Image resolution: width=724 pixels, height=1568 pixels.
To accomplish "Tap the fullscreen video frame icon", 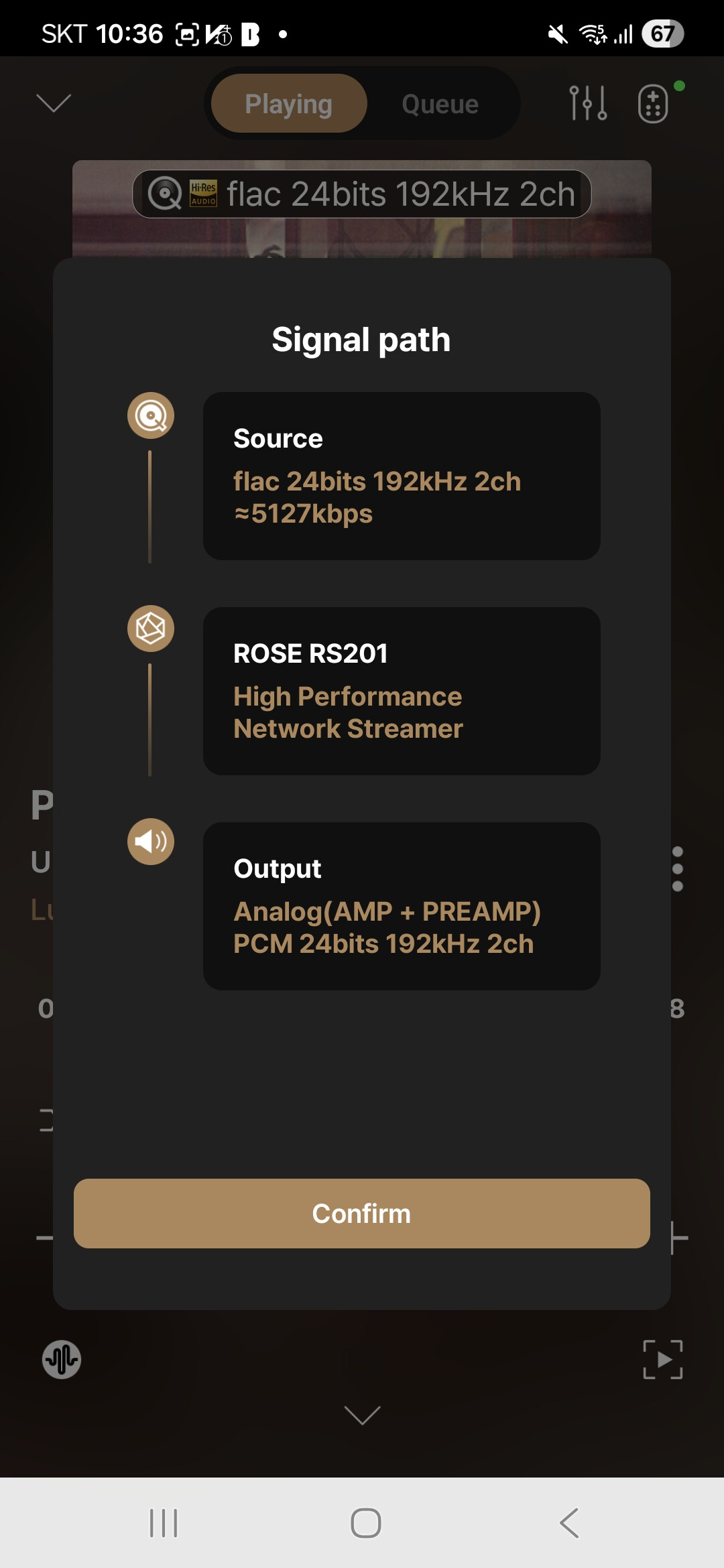I will click(662, 1359).
